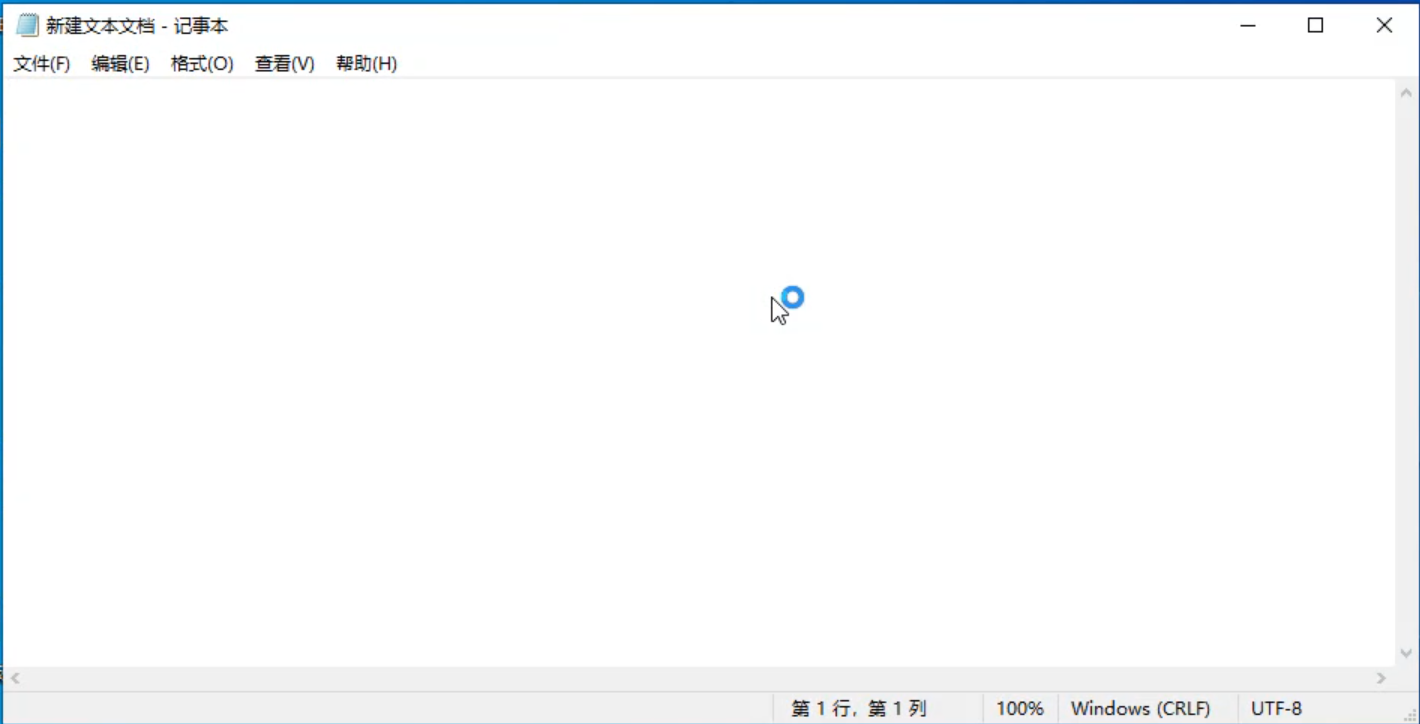Screen dimensions: 1420x724
Task: Click the 新建文本文档 - 记事本 title text
Action: pyautogui.click(x=137, y=26)
